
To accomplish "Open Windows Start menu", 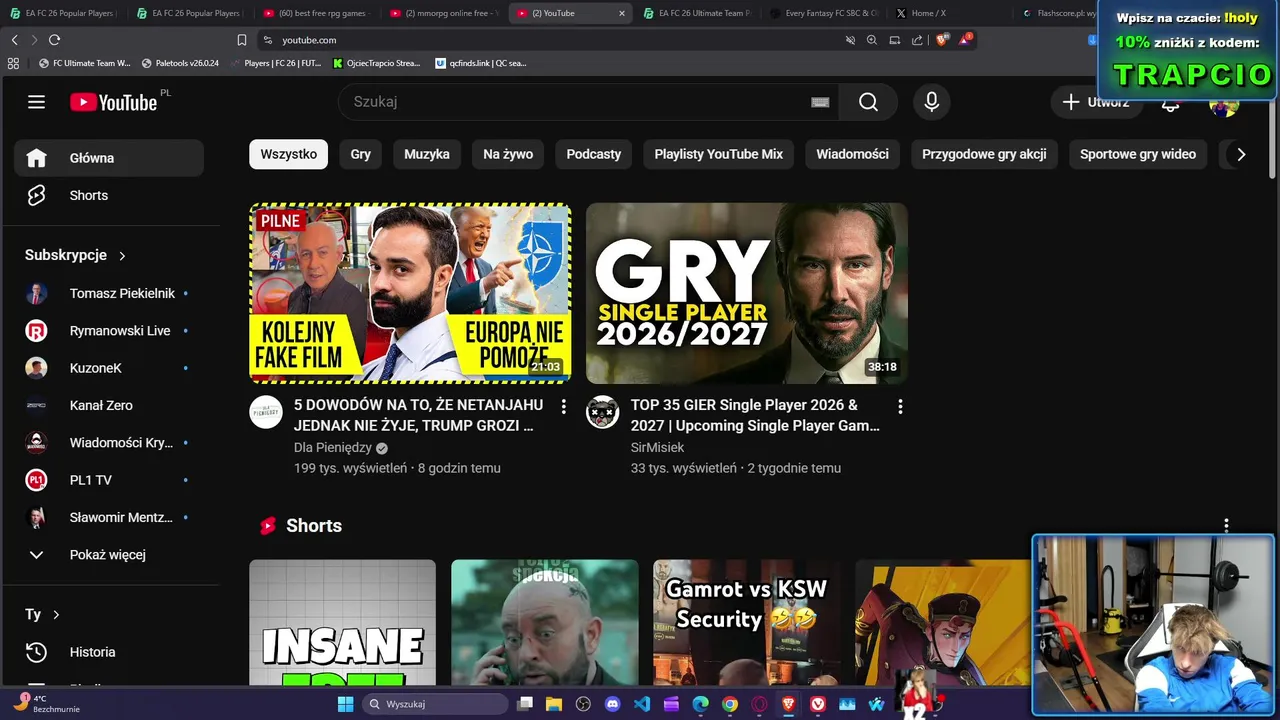I will click(x=345, y=704).
